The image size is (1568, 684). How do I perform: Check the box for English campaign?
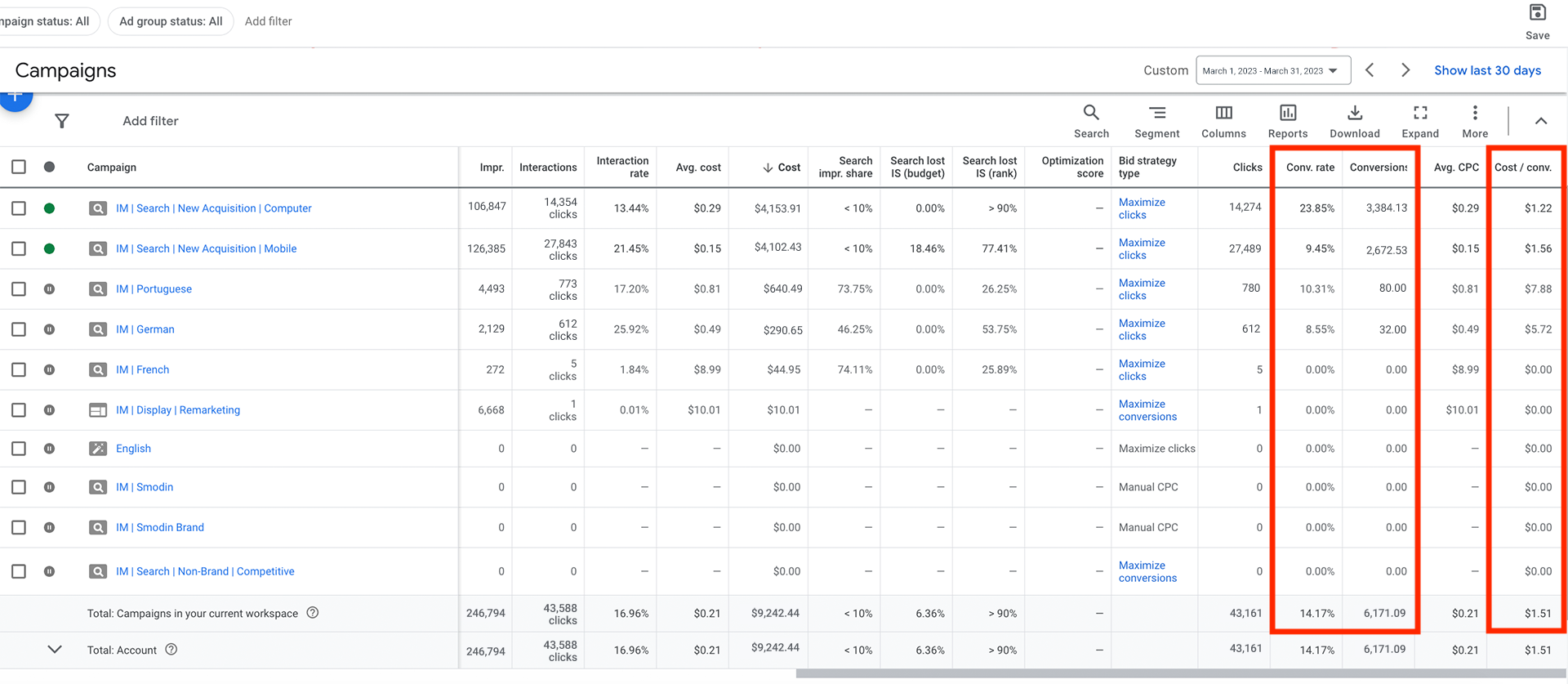point(19,449)
